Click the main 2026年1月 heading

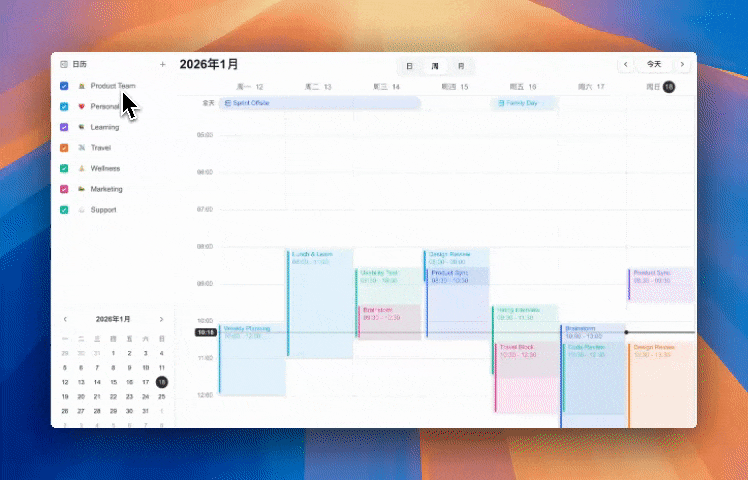(x=209, y=64)
